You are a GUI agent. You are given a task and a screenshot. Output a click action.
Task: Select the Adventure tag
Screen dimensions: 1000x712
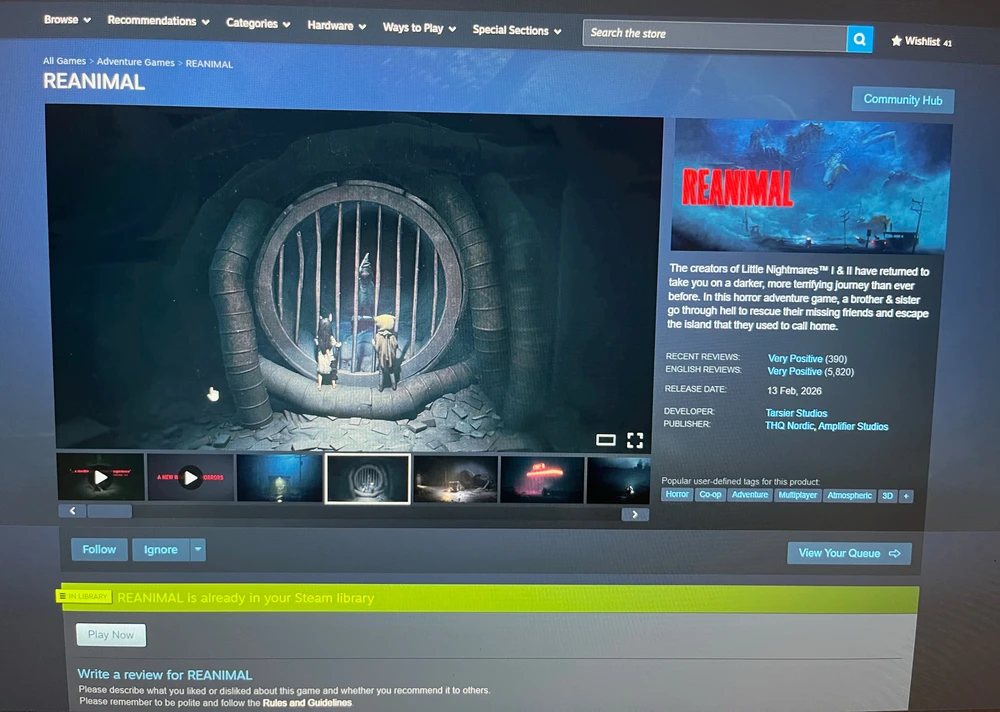coord(750,495)
